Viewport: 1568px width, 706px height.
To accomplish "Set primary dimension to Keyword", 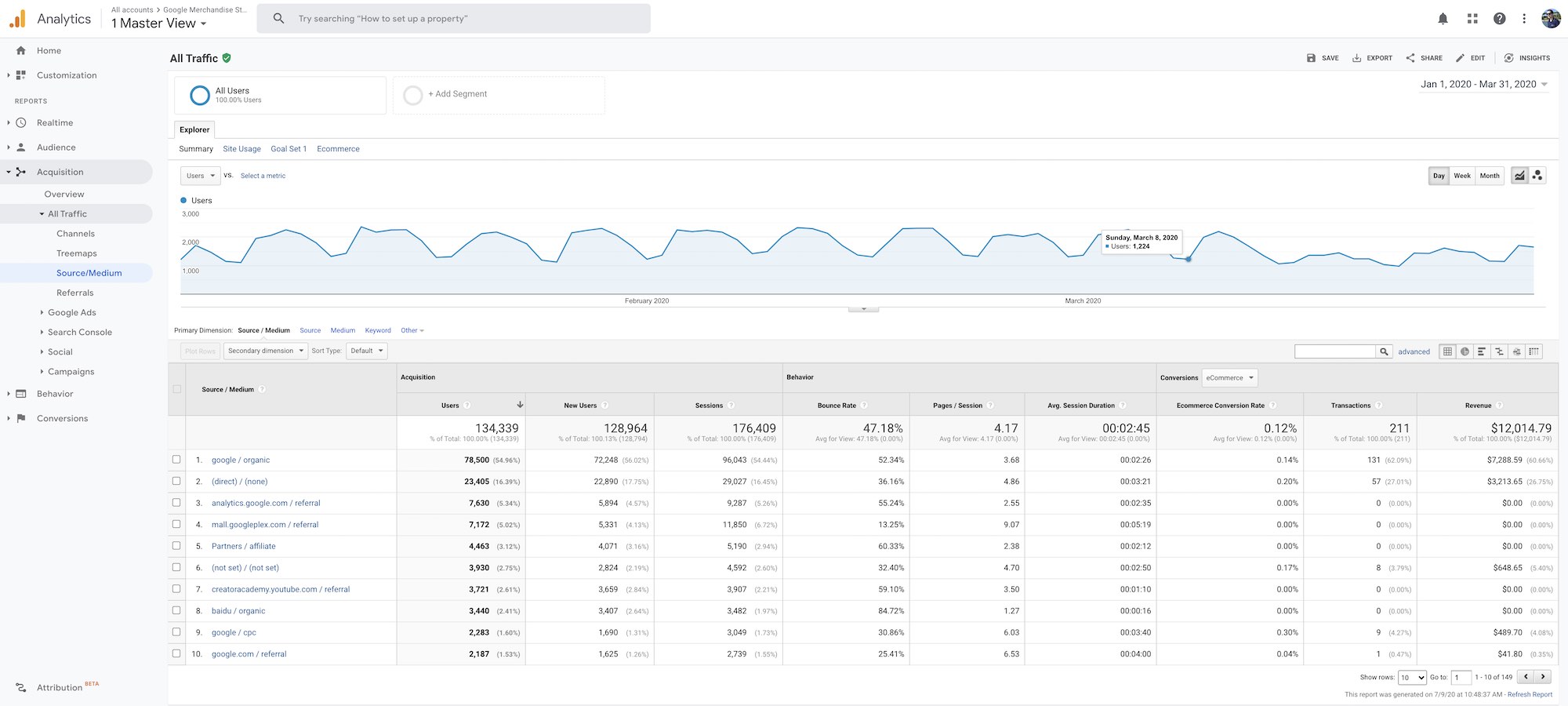I will coord(378,330).
